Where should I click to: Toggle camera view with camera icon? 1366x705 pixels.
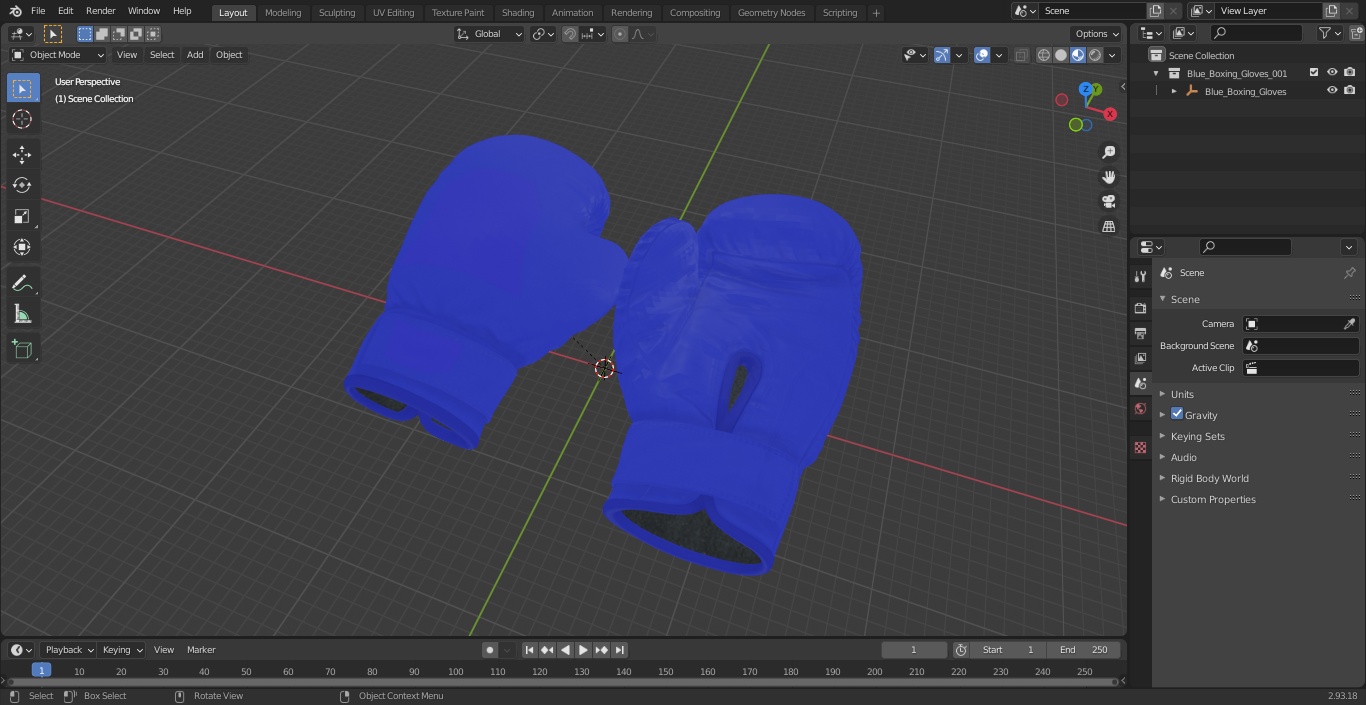[1108, 202]
